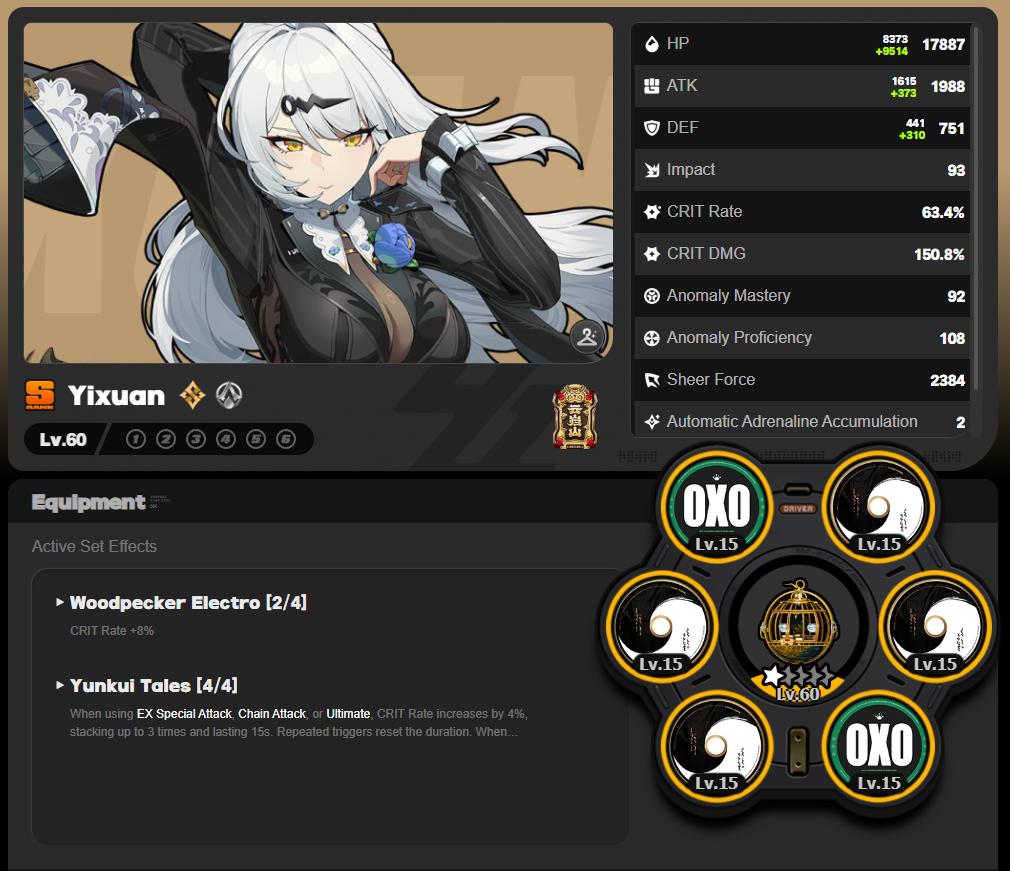Screen dimensions: 1010x871
Task: Select the middle-left Yunkui Tales drive disc
Action: click(661, 626)
